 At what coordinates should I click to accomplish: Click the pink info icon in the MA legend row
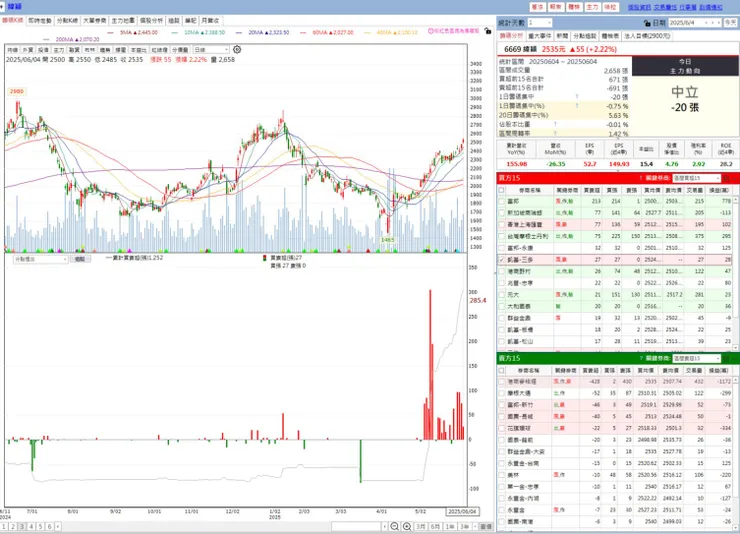tap(430, 31)
